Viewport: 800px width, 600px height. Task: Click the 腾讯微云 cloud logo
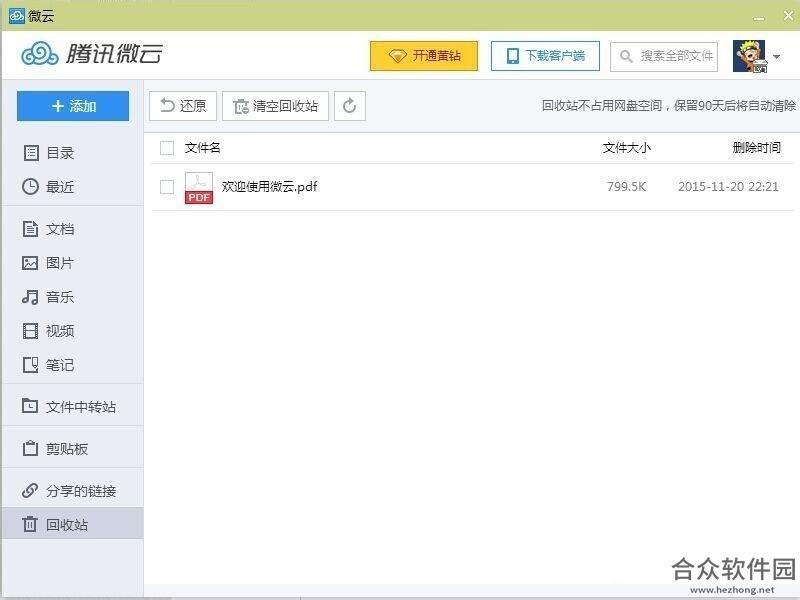92,54
